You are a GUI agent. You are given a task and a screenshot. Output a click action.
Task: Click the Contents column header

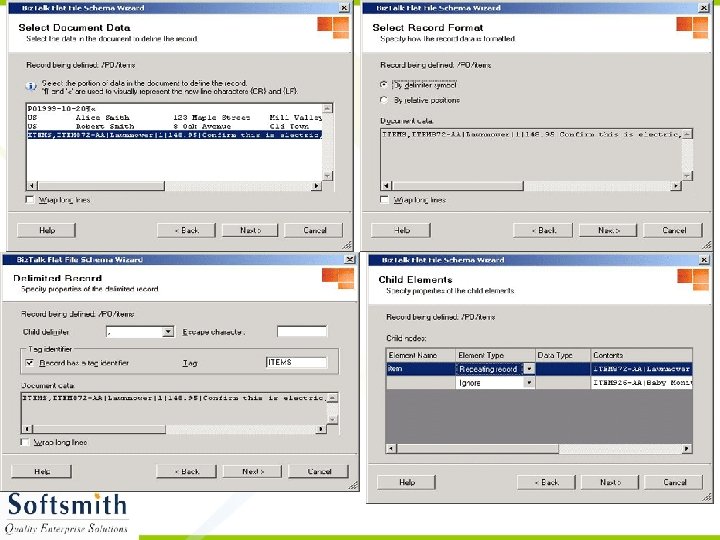click(x=641, y=355)
